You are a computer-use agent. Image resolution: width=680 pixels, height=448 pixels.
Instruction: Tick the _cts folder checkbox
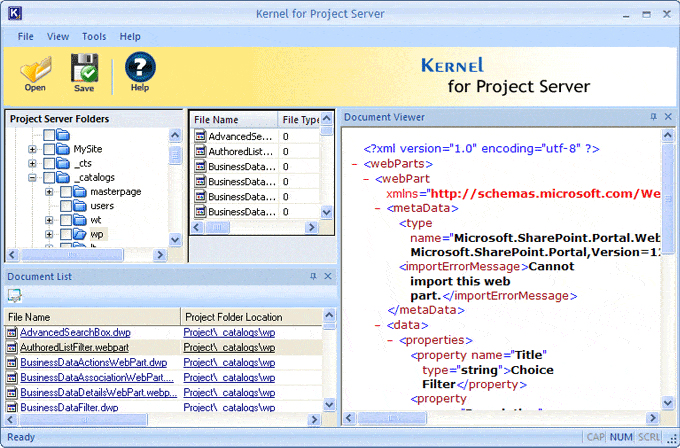tap(49, 164)
